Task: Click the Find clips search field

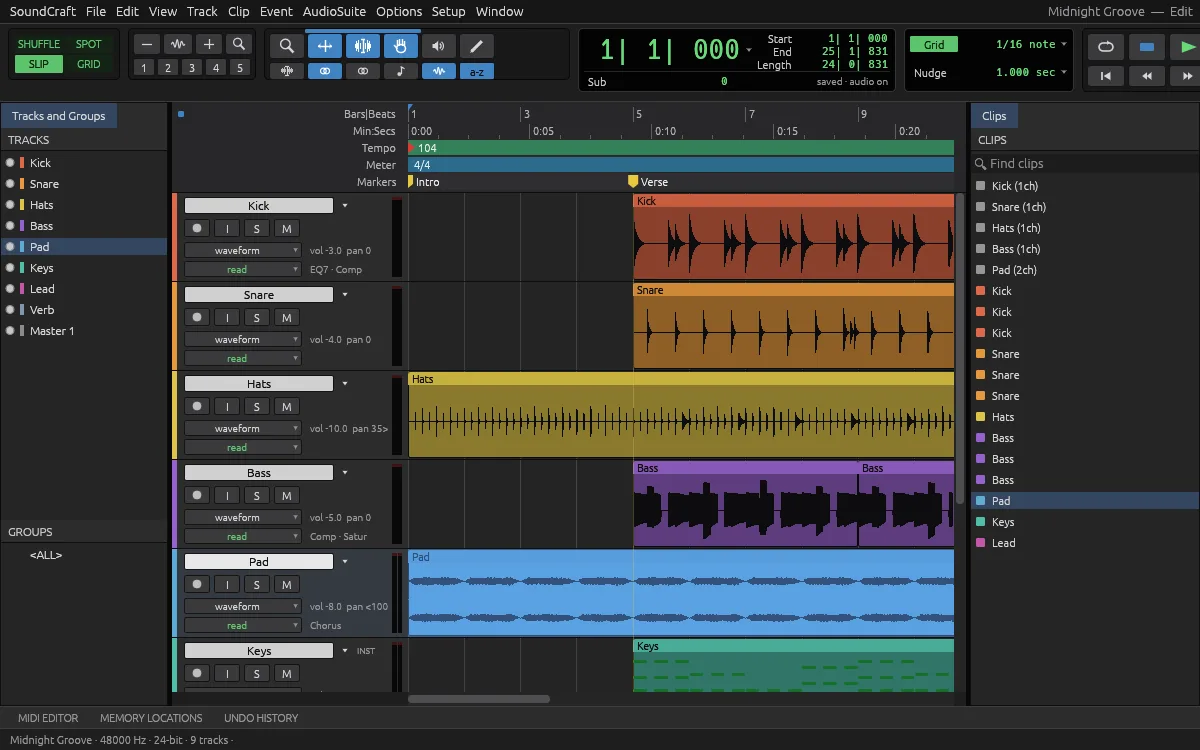Action: (1085, 164)
